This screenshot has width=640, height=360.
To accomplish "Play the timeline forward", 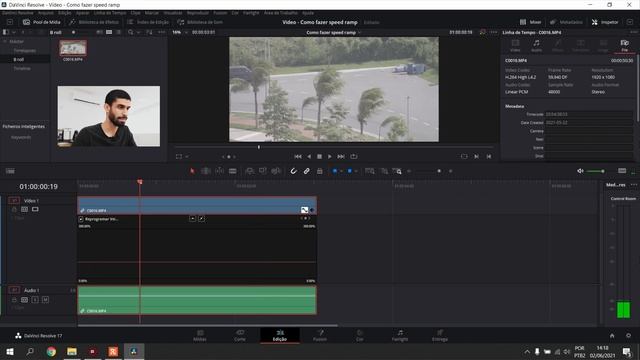I will pyautogui.click(x=330, y=156).
